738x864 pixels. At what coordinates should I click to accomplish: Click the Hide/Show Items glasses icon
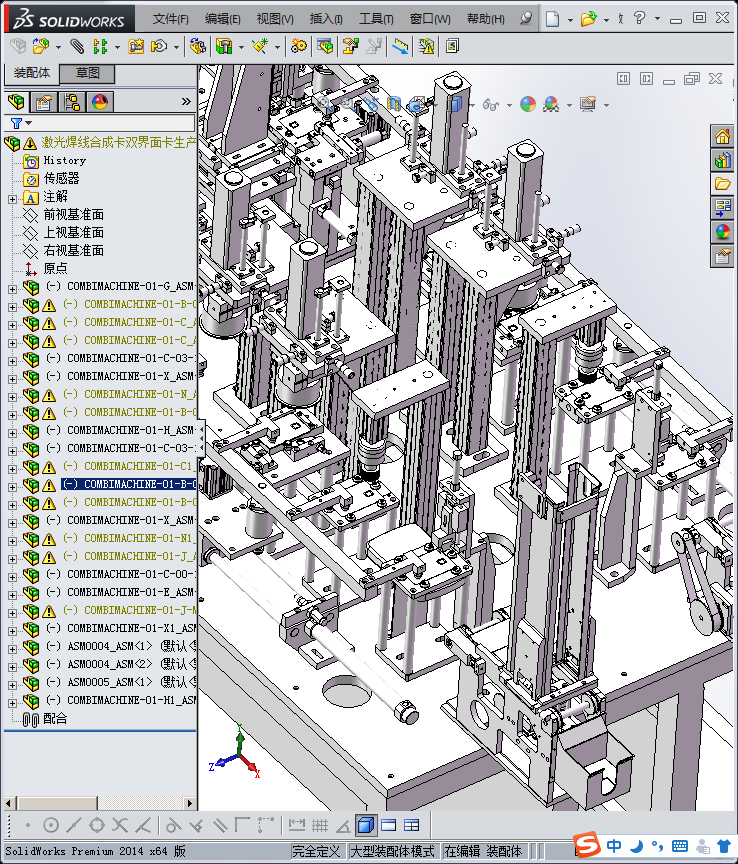[490, 104]
